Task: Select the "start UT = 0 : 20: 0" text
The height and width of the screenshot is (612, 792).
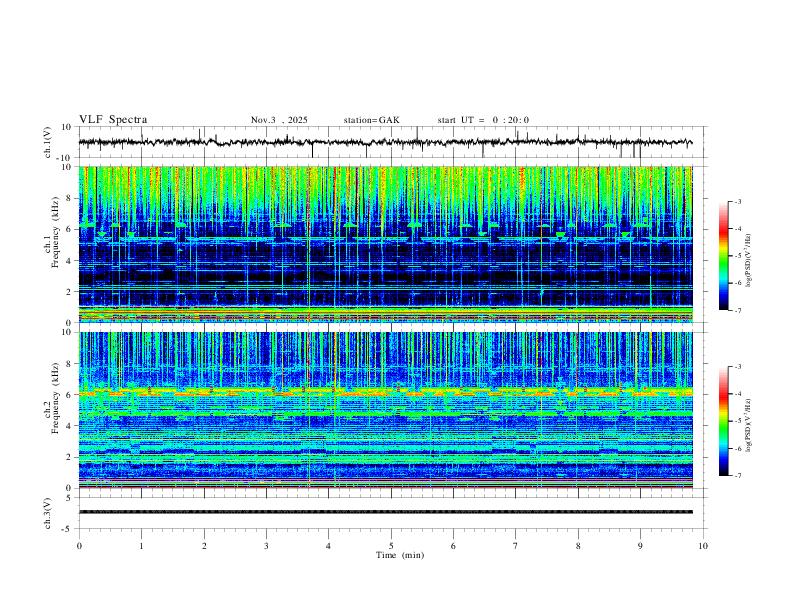Action: pos(483,120)
